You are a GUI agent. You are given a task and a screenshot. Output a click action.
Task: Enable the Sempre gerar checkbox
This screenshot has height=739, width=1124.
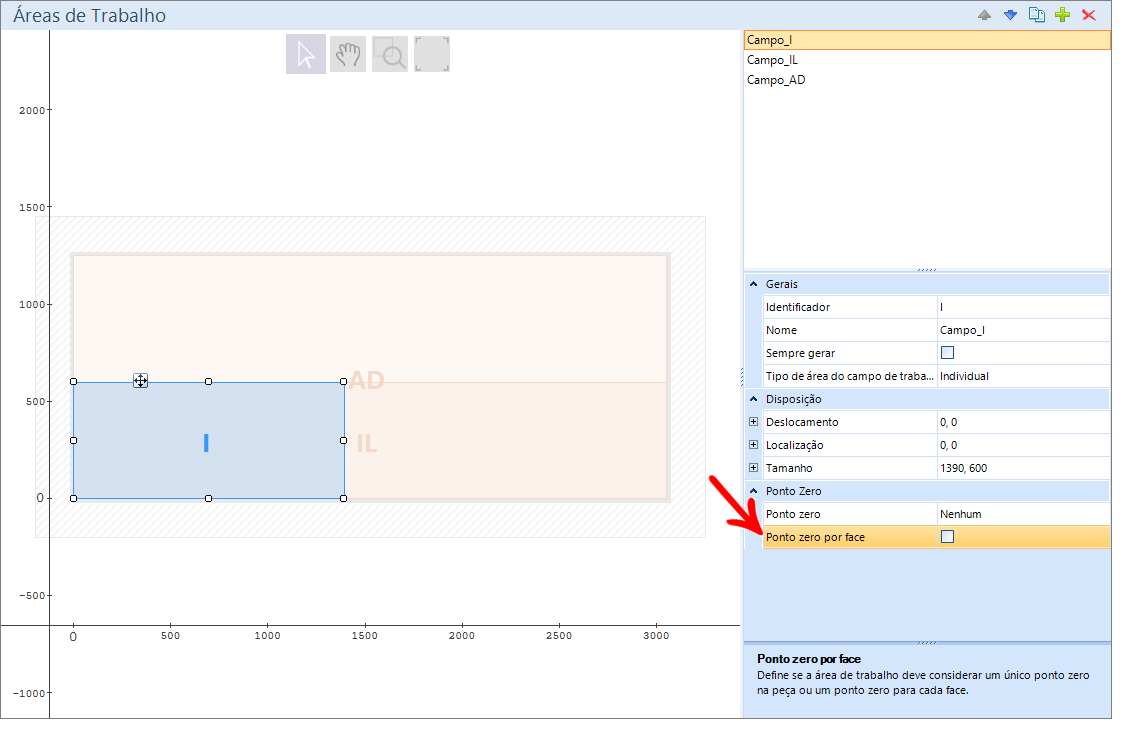[x=947, y=353]
